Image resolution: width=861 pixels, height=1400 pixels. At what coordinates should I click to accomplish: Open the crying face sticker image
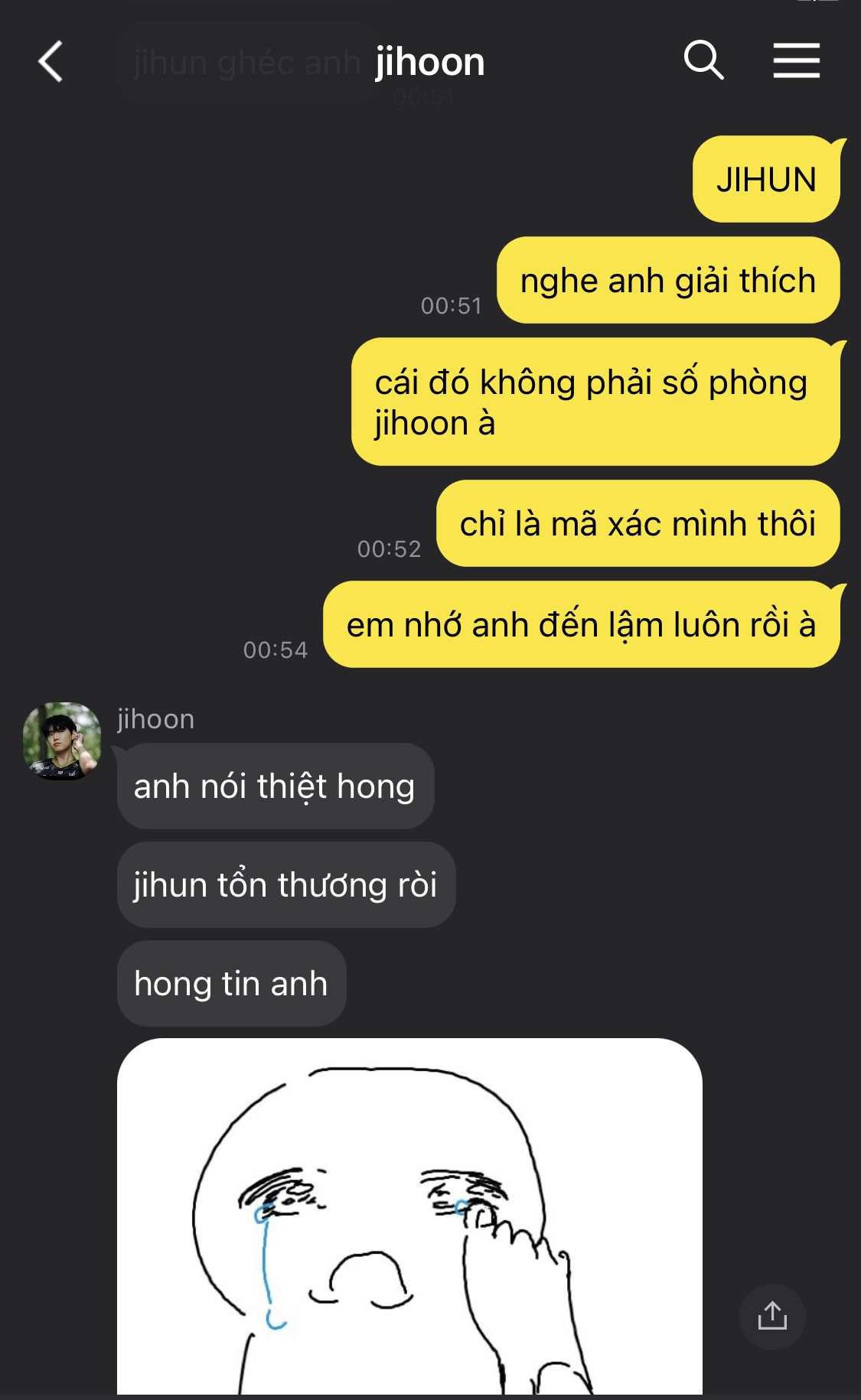tap(409, 1216)
